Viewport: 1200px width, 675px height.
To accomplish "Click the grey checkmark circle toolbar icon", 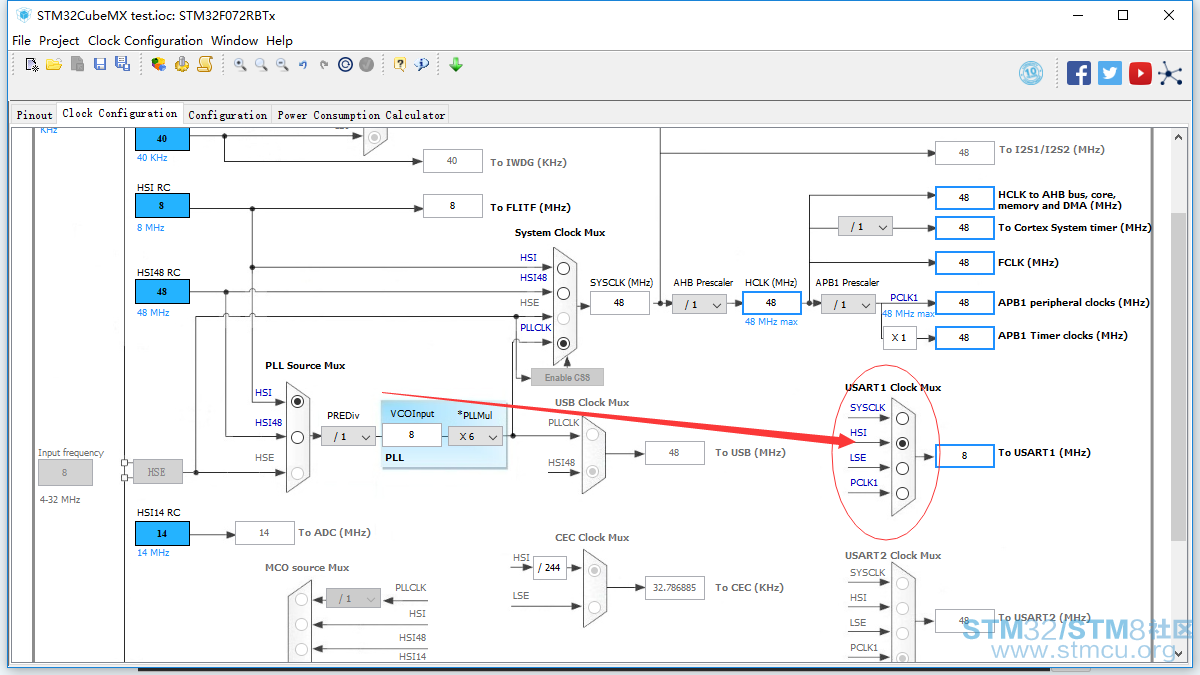I will click(367, 64).
